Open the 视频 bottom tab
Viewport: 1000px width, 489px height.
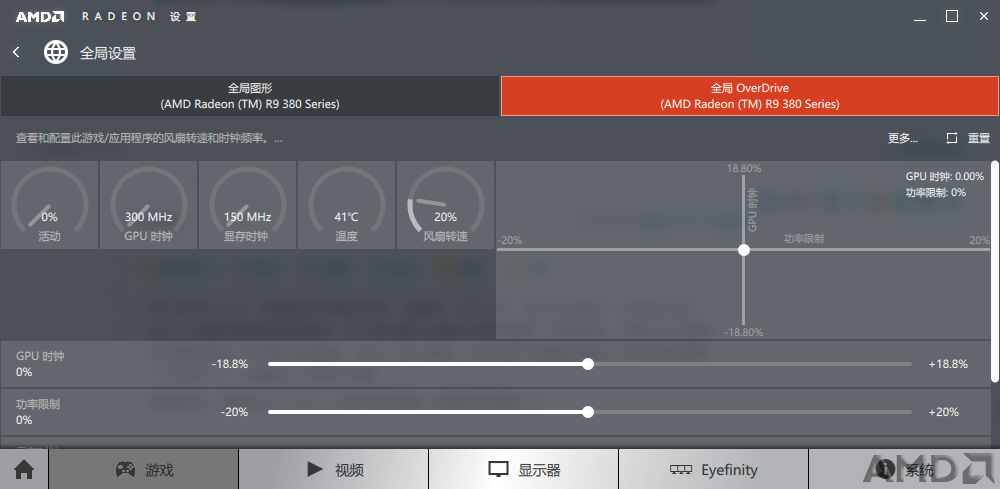[x=334, y=470]
